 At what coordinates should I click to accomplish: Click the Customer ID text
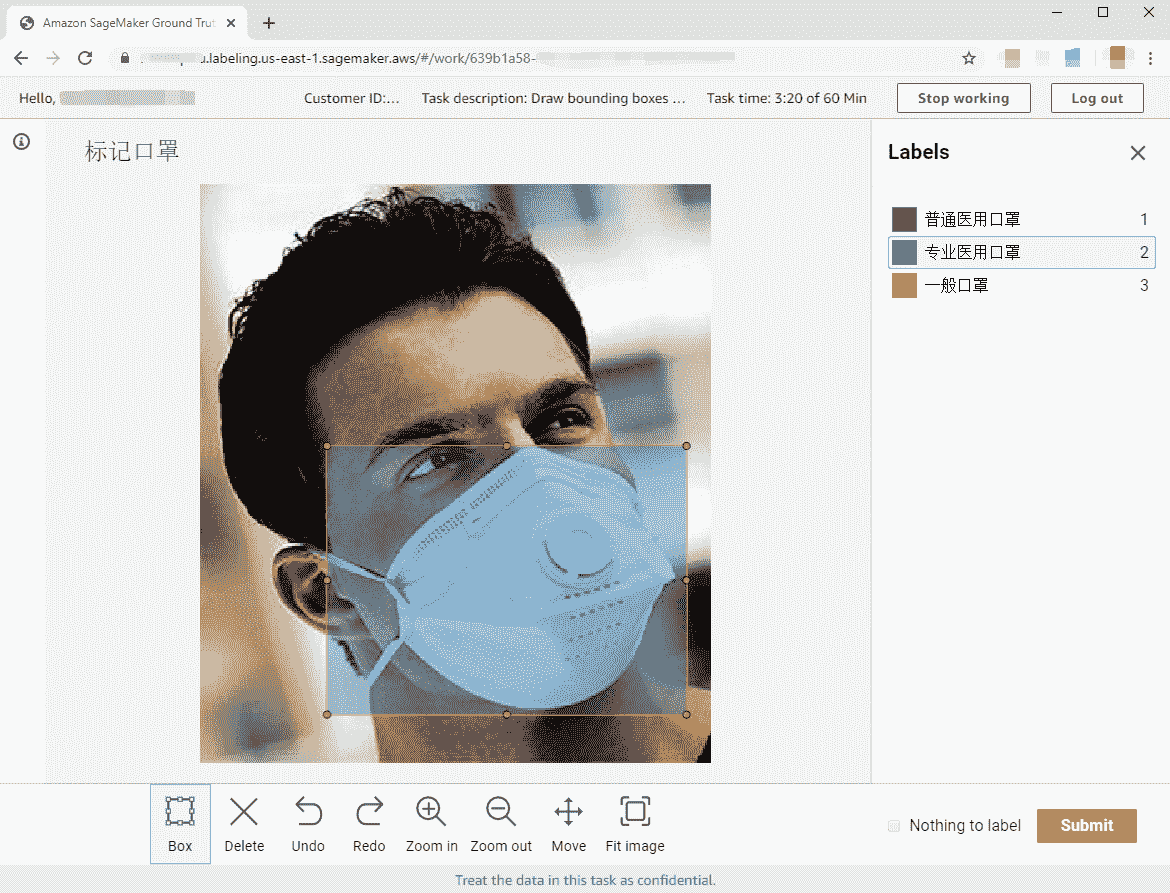(x=351, y=98)
